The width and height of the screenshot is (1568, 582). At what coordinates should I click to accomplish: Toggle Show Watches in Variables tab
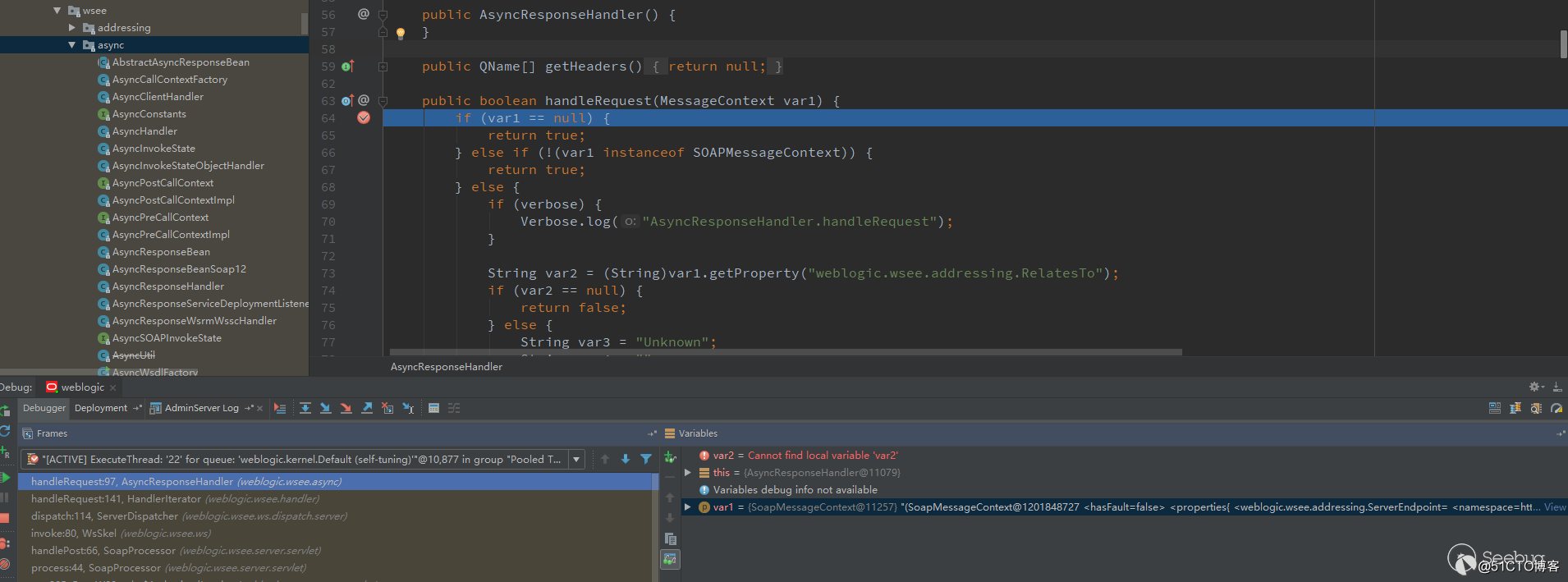coord(670,559)
